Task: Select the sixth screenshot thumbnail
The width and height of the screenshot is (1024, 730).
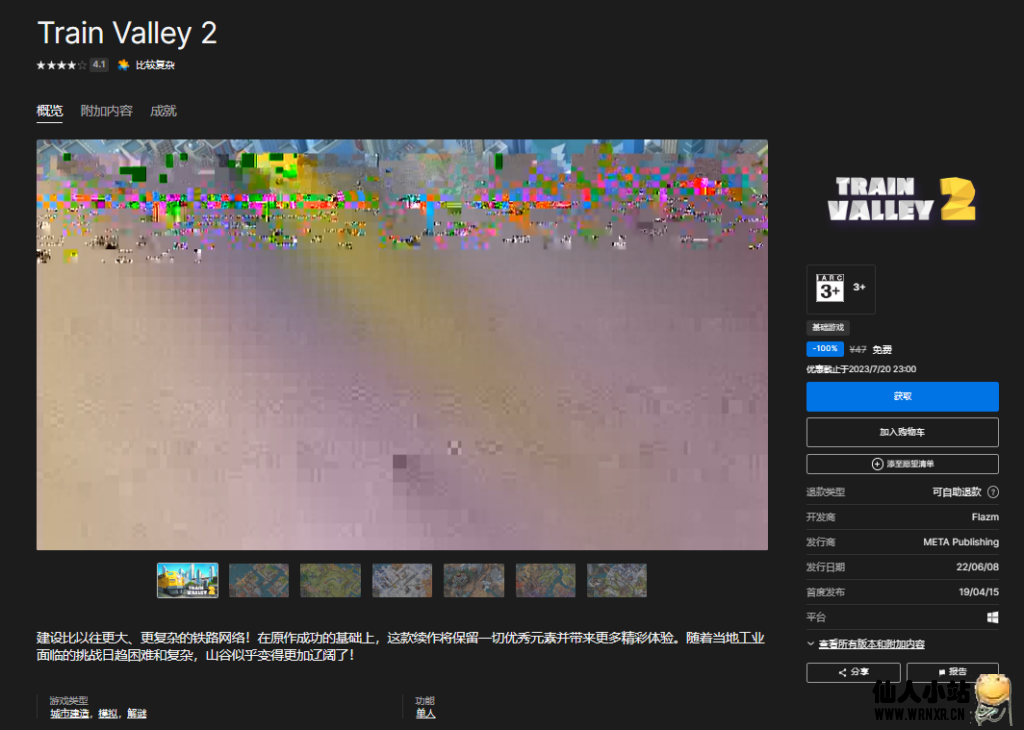Action: coord(545,580)
